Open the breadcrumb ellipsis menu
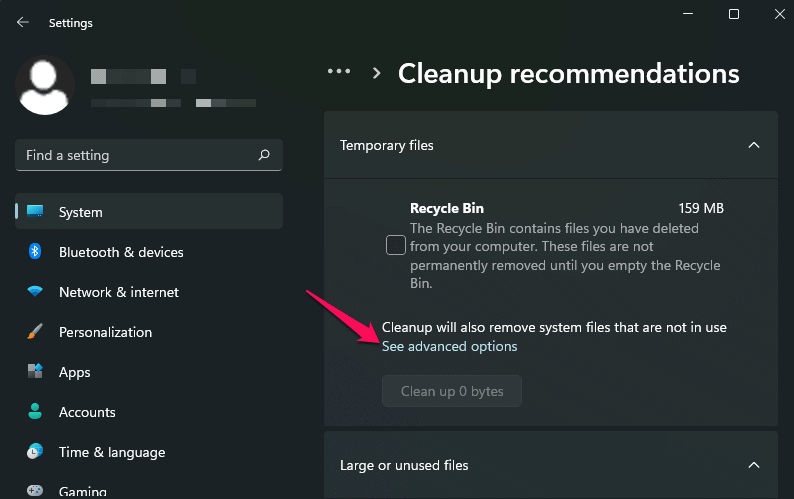This screenshot has height=499, width=794. point(339,72)
